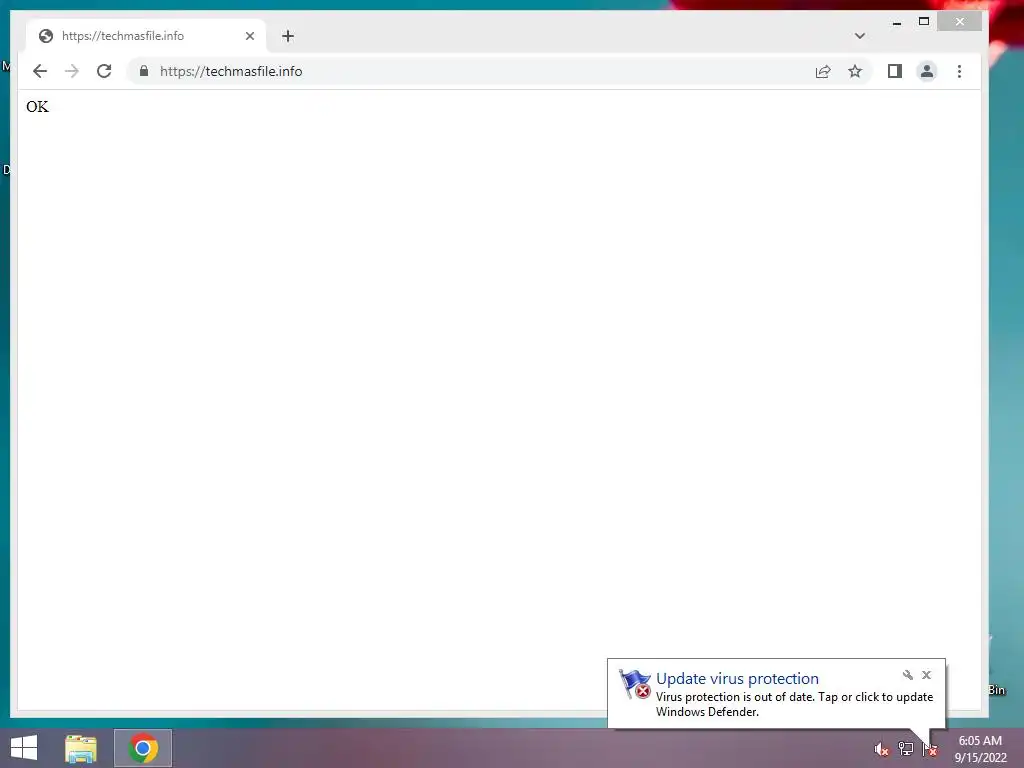This screenshot has width=1024, height=768.
Task: Expand the tab search dropdown
Action: click(x=859, y=36)
